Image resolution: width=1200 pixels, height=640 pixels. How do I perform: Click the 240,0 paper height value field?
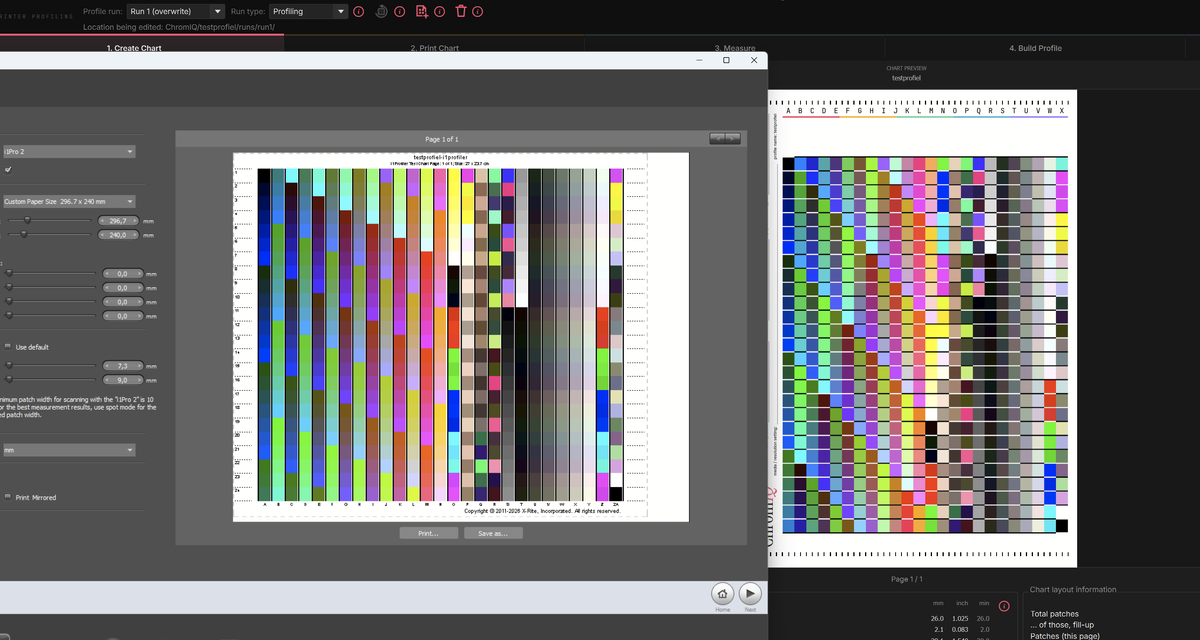click(x=118, y=235)
